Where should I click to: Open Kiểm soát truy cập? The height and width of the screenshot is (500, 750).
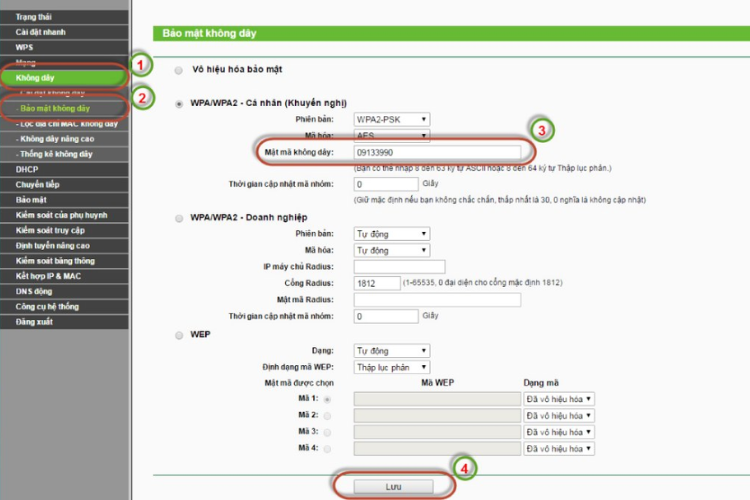[64, 231]
